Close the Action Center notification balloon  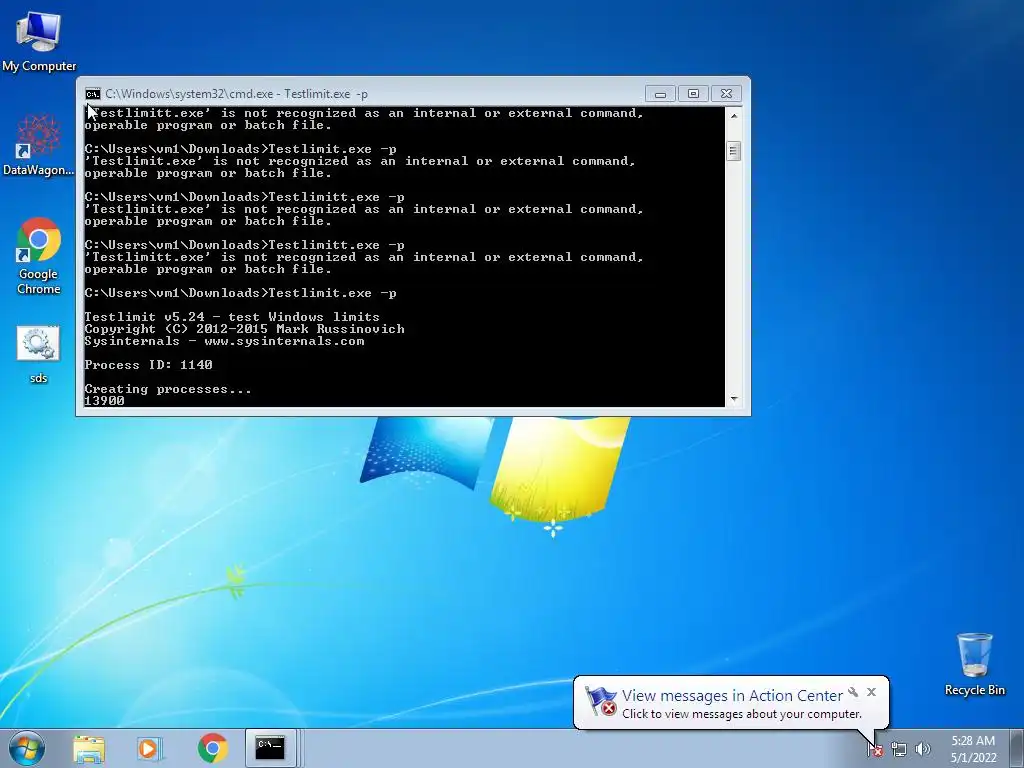[x=871, y=692]
